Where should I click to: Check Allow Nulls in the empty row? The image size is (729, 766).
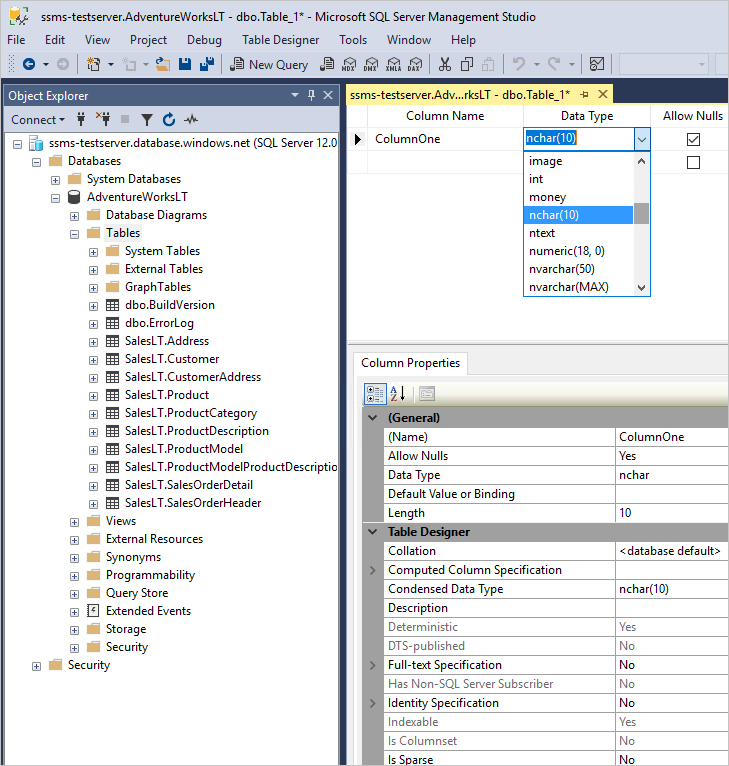click(693, 162)
